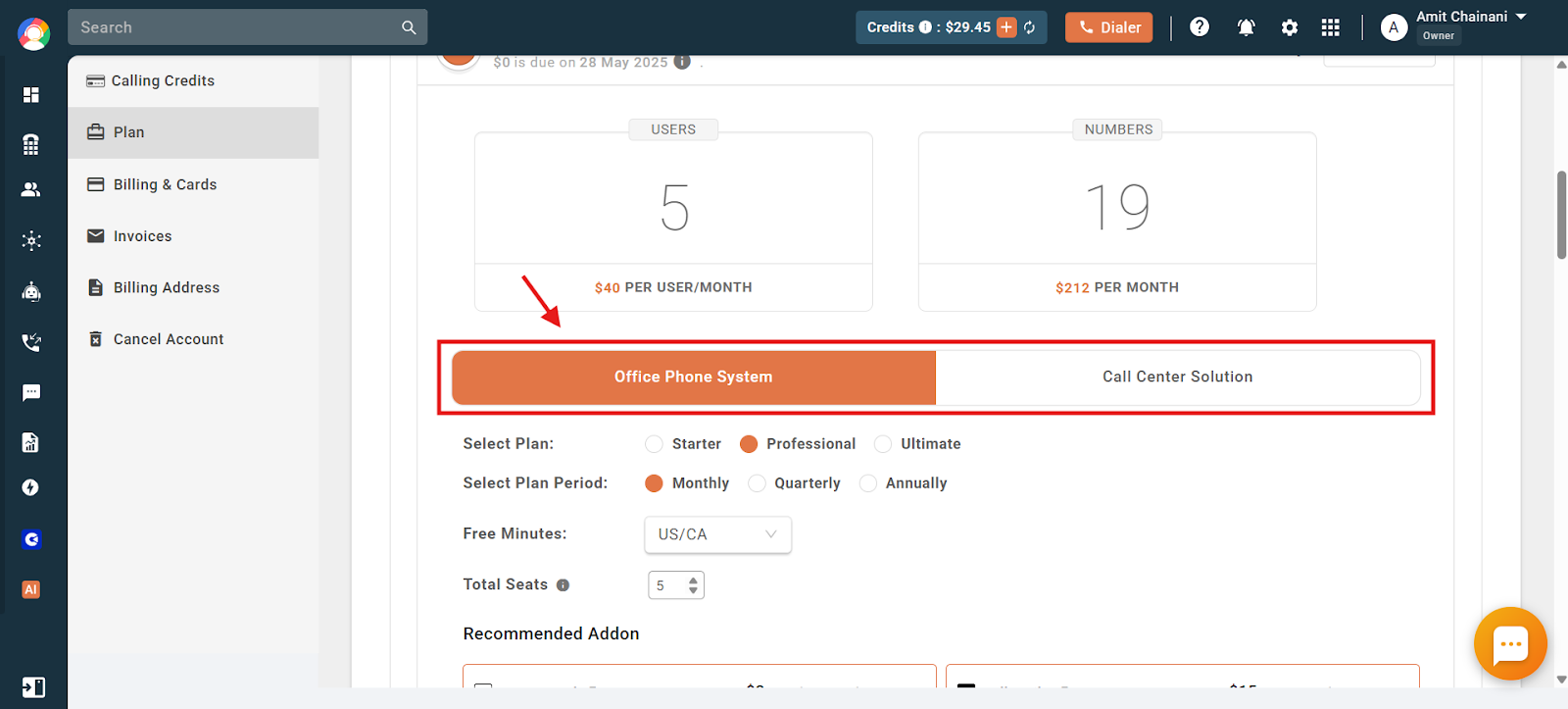Click the Credits $29.45 button
This screenshot has width=1568, height=709.
[x=951, y=27]
